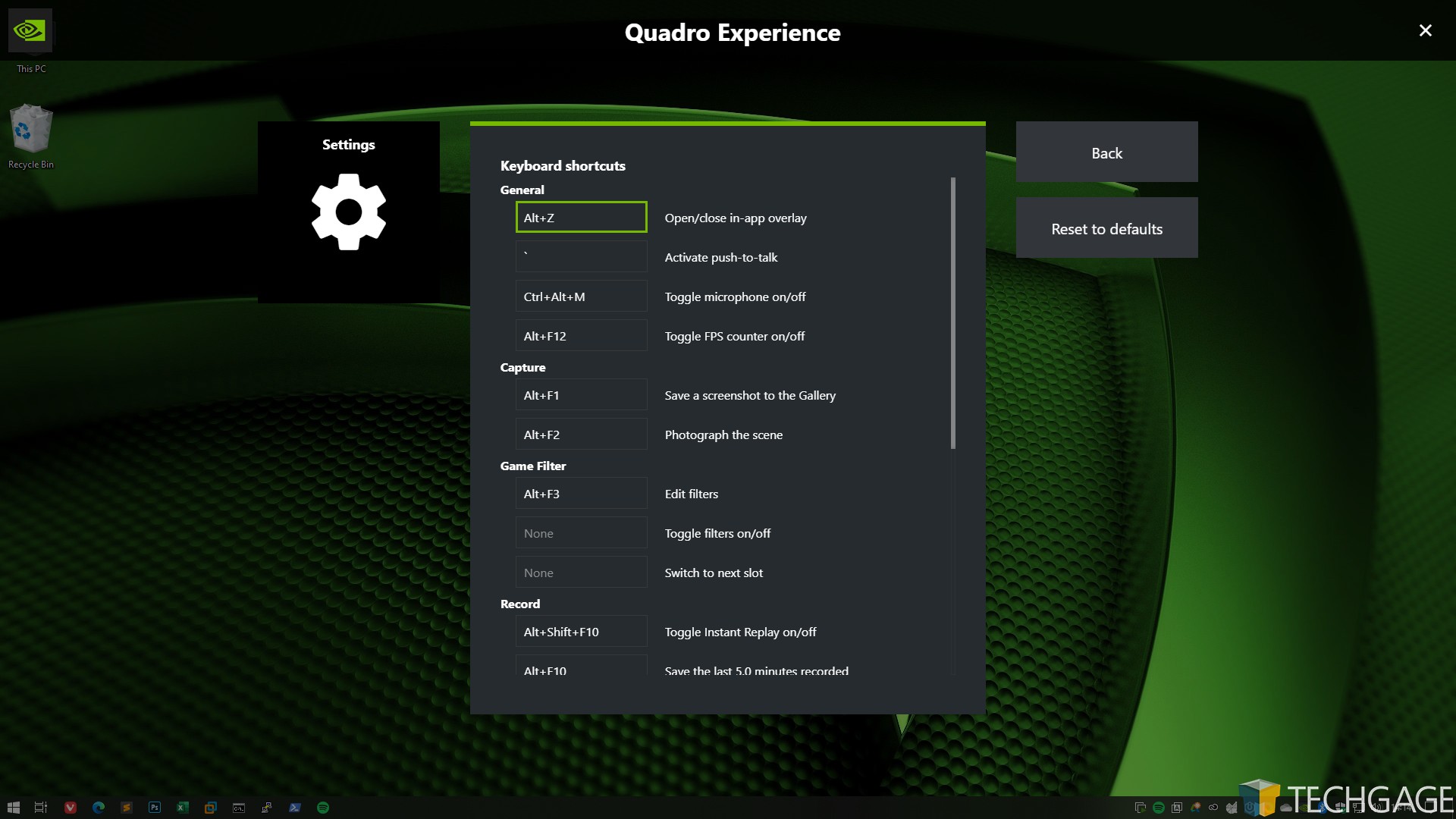
Task: Expand the Capture section shortcuts
Action: (x=522, y=367)
